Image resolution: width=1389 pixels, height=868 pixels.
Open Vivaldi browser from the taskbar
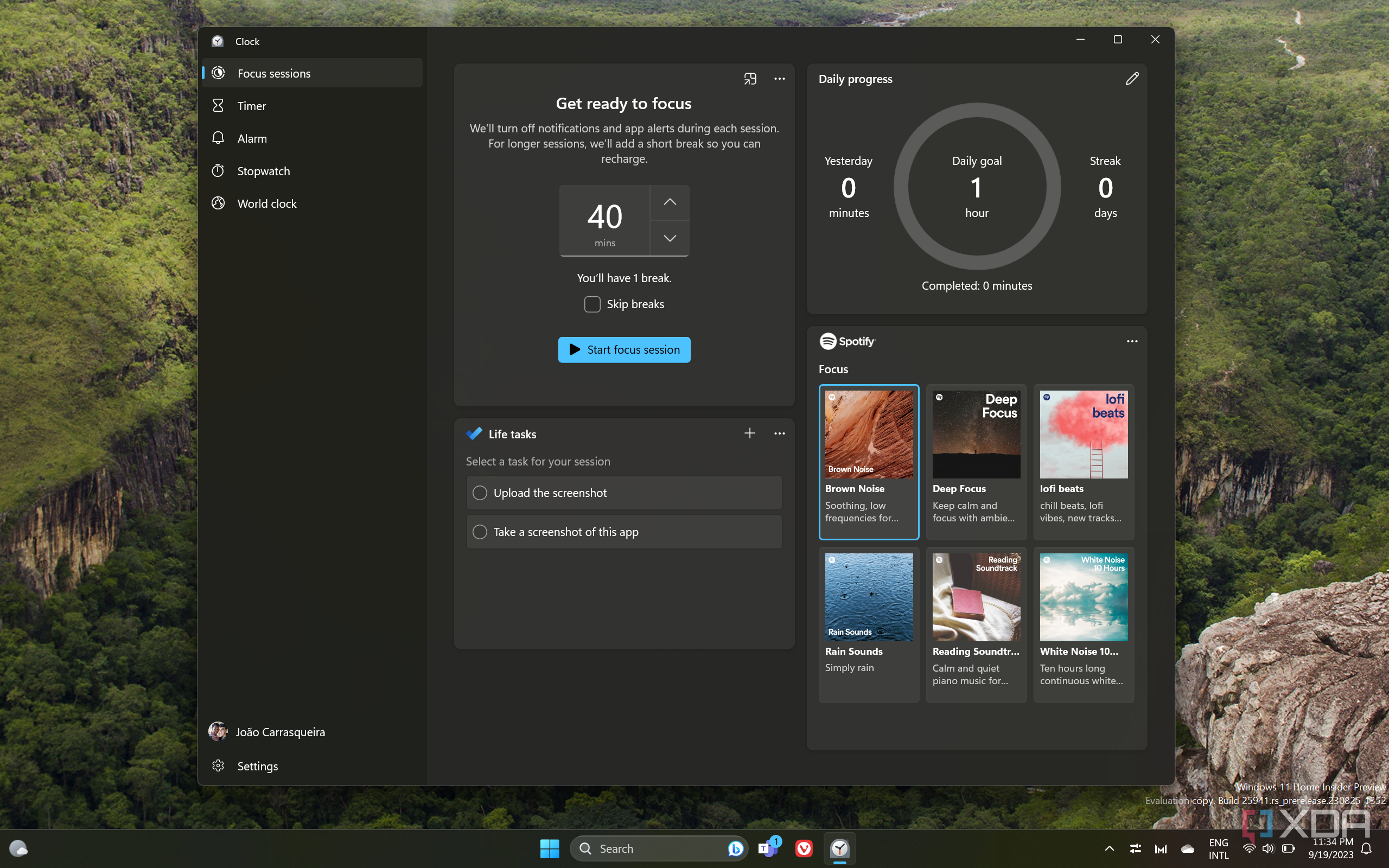pos(804,848)
